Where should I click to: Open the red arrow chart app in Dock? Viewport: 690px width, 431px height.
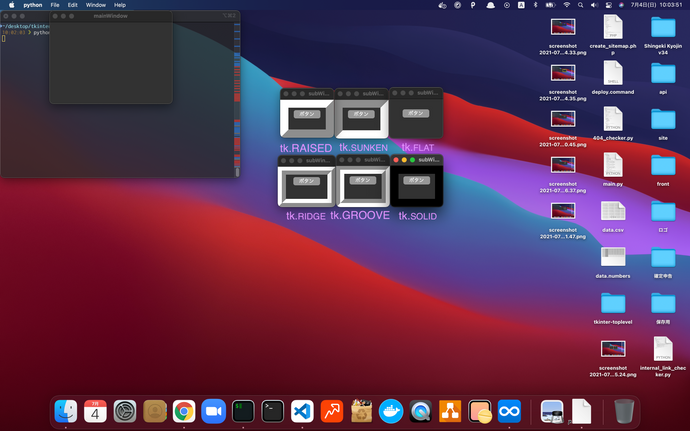click(x=332, y=411)
